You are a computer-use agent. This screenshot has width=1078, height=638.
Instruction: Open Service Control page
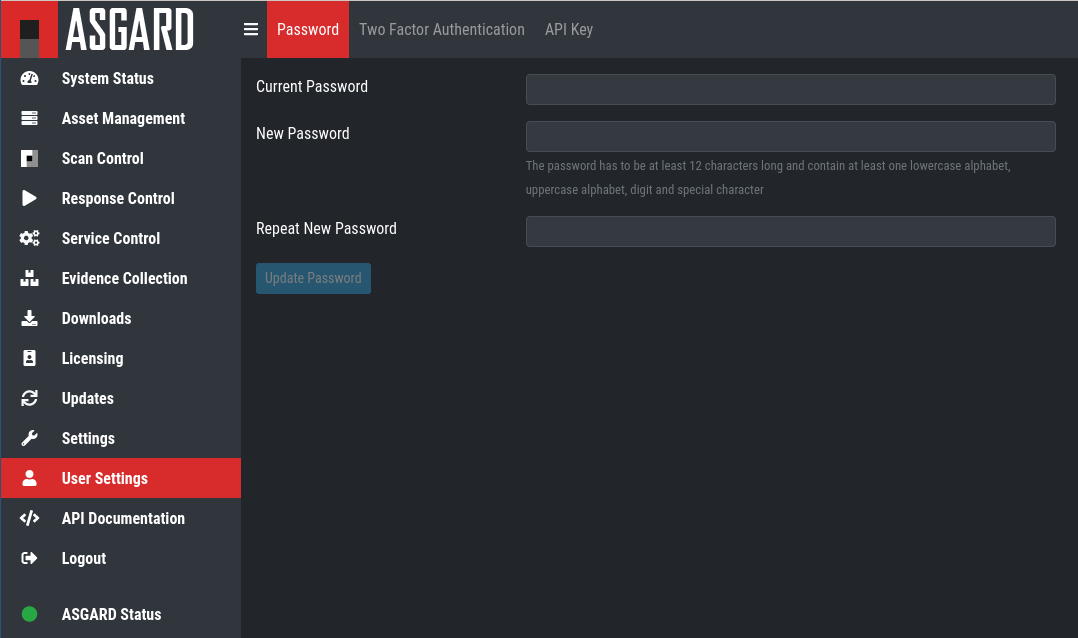point(111,238)
